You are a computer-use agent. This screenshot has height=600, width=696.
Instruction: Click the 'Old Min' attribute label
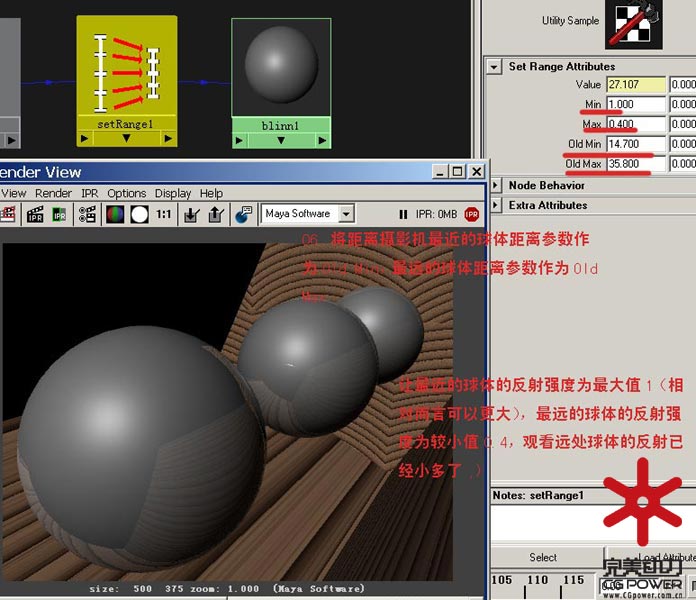(x=584, y=144)
